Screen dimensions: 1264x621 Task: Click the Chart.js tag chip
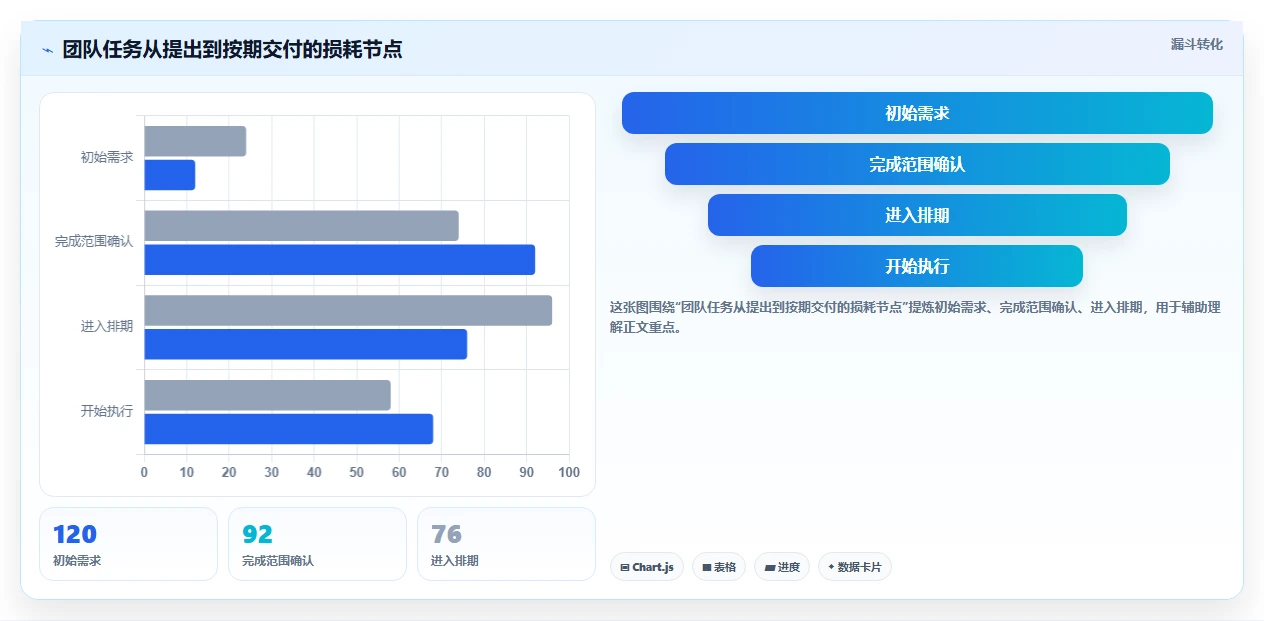click(x=647, y=567)
